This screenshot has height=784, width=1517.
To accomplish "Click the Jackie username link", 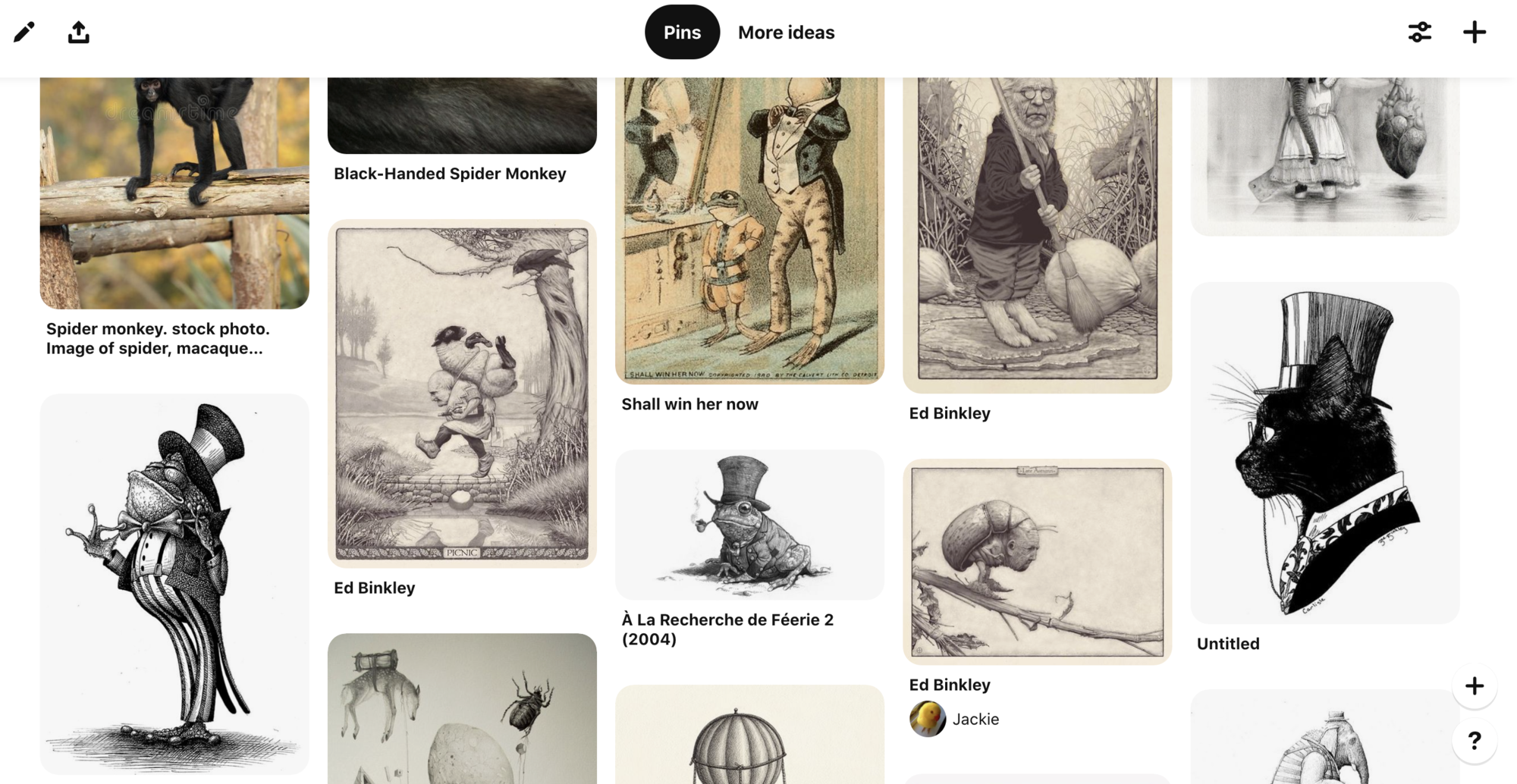I will tap(975, 719).
